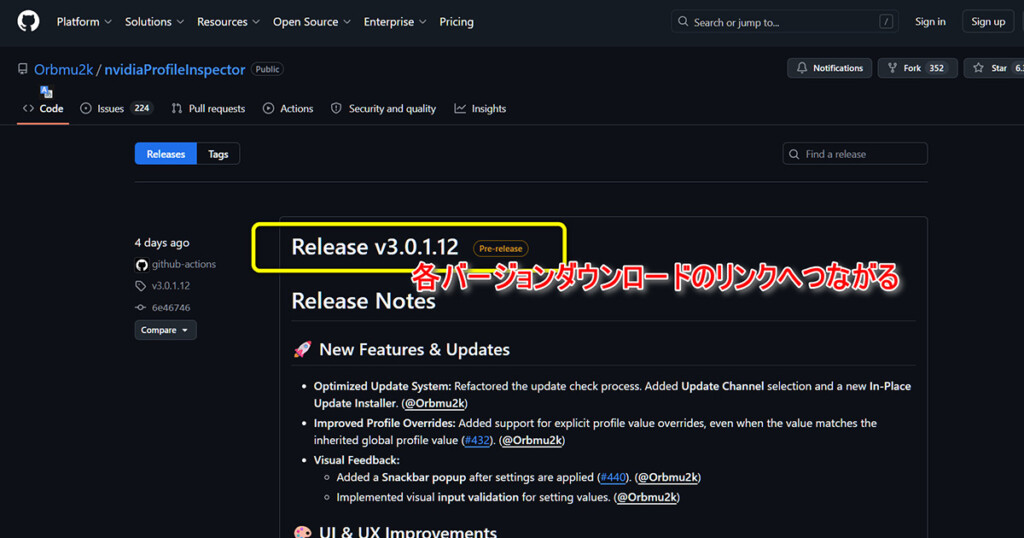The width and height of the screenshot is (1024, 538).
Task: Click the Notifications bell button
Action: [829, 68]
